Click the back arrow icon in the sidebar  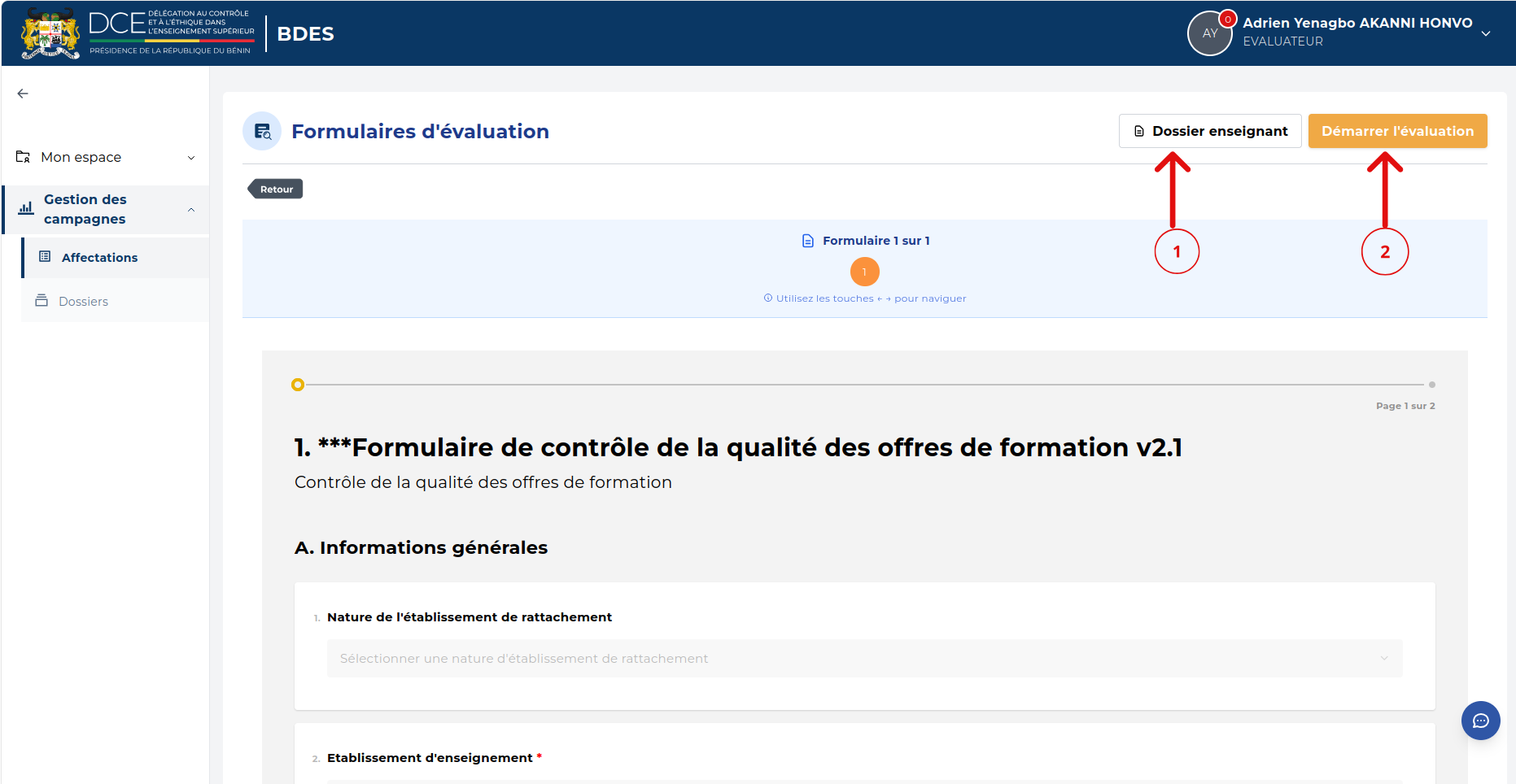point(23,94)
